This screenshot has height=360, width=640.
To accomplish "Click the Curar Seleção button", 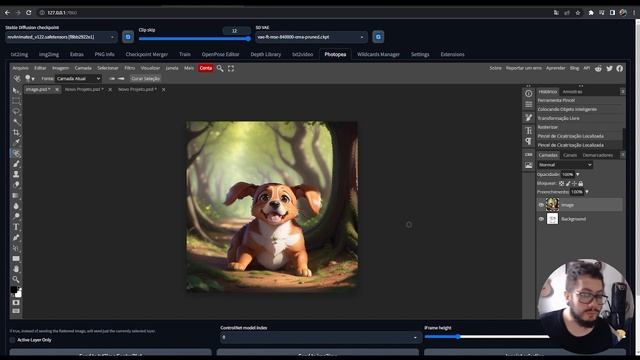I will [x=145, y=78].
